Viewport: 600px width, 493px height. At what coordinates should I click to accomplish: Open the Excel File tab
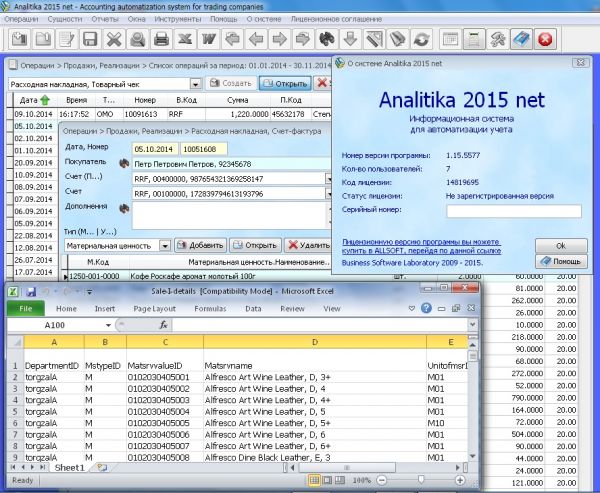[26, 309]
